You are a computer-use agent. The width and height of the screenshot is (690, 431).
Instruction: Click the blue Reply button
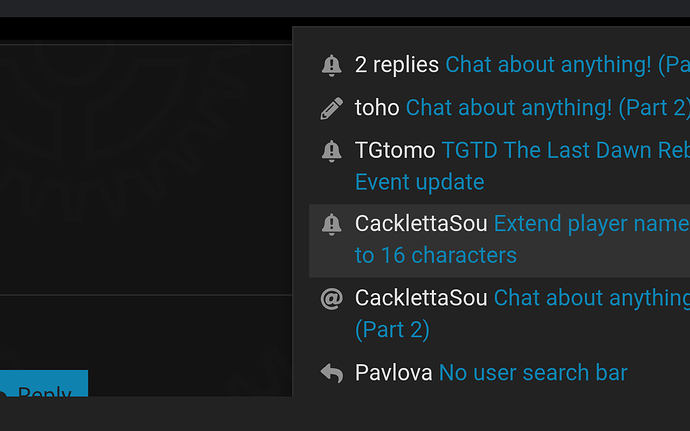point(44,383)
